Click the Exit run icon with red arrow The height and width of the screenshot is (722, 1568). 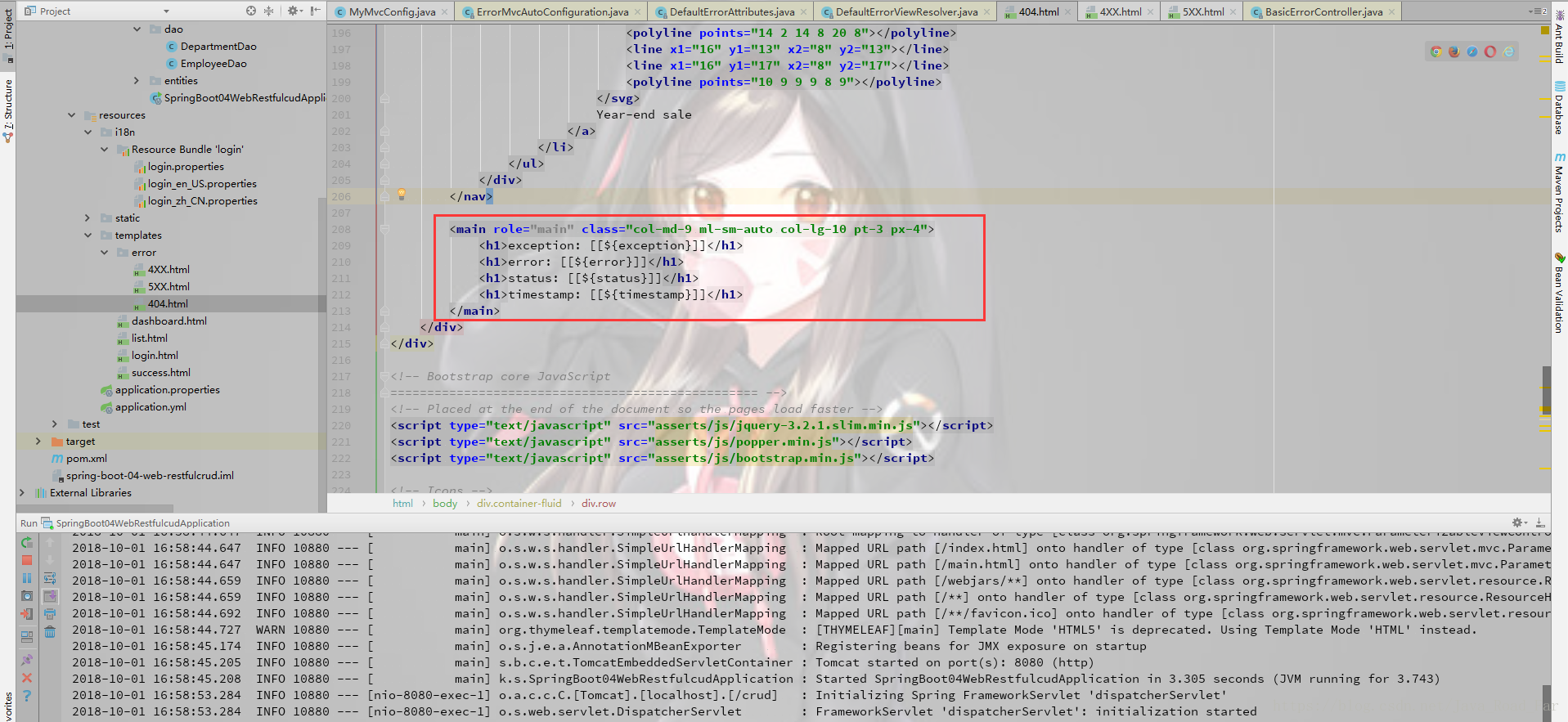click(x=27, y=614)
